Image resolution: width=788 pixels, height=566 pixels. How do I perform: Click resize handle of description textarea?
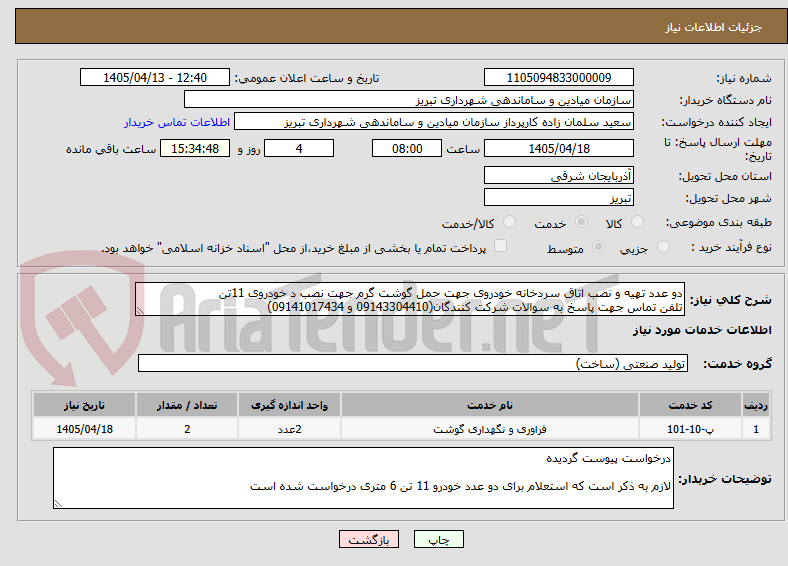140,311
